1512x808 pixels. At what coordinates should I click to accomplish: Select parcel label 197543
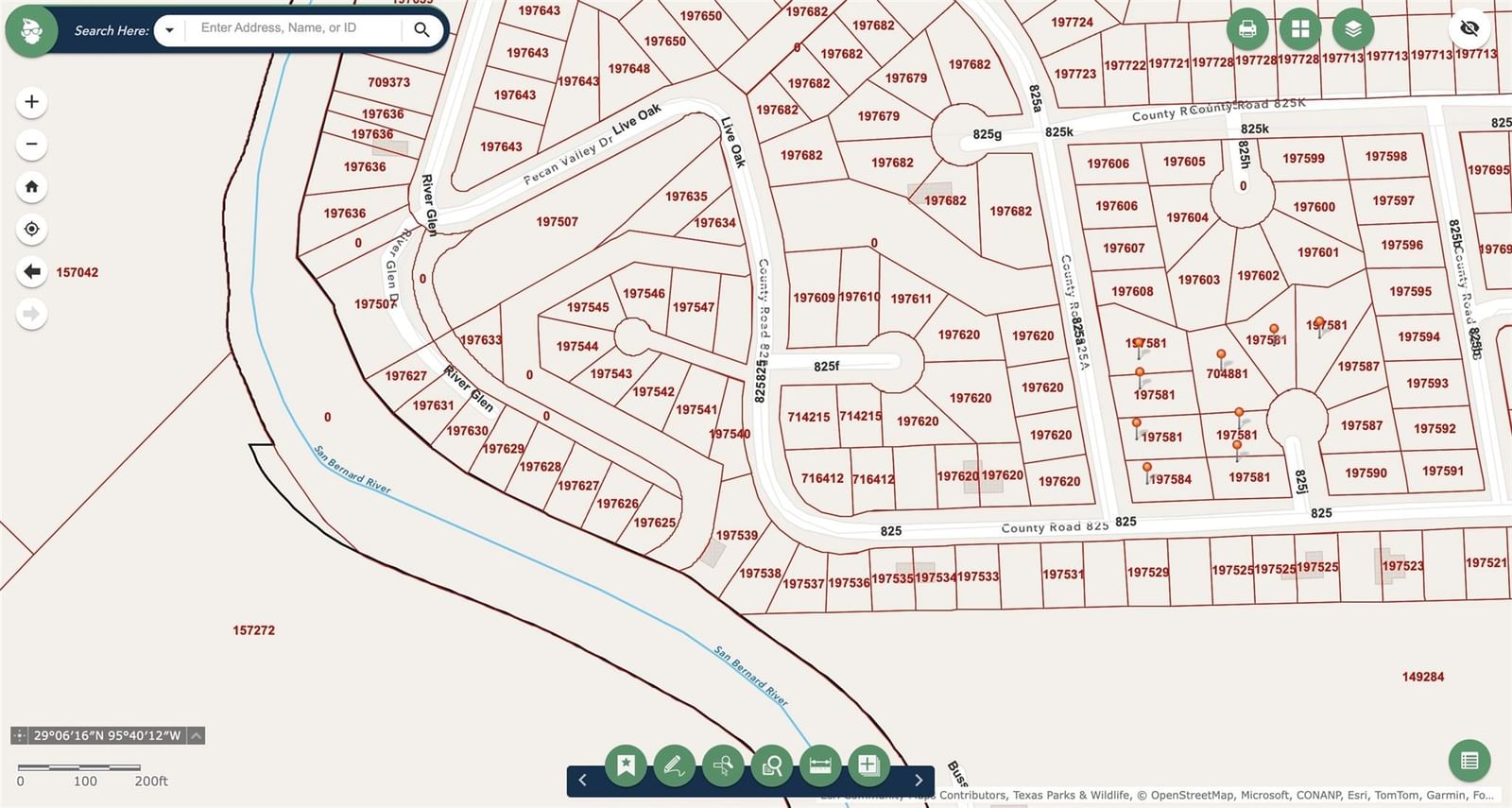click(611, 374)
